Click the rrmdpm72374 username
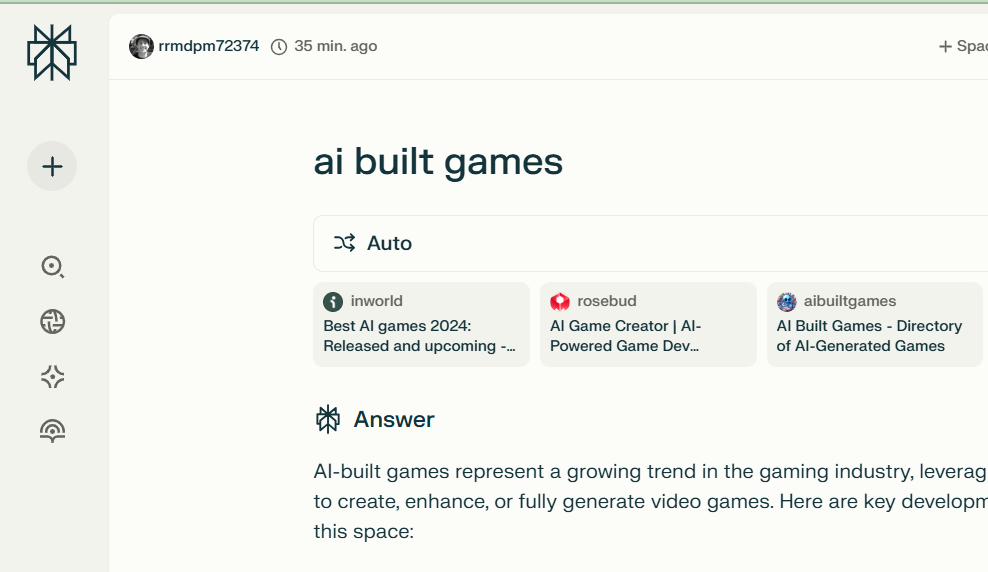The height and width of the screenshot is (572, 988). [209, 46]
